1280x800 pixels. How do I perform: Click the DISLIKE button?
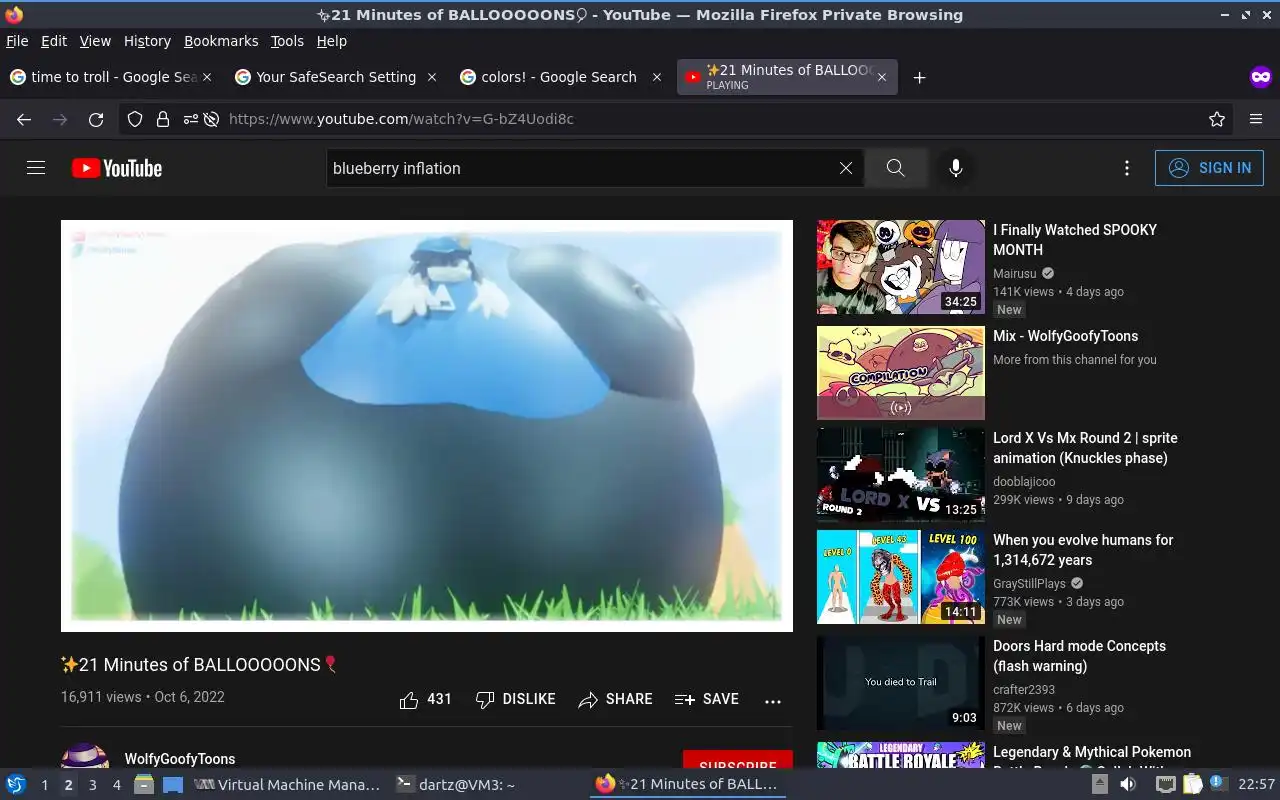pyautogui.click(x=515, y=699)
